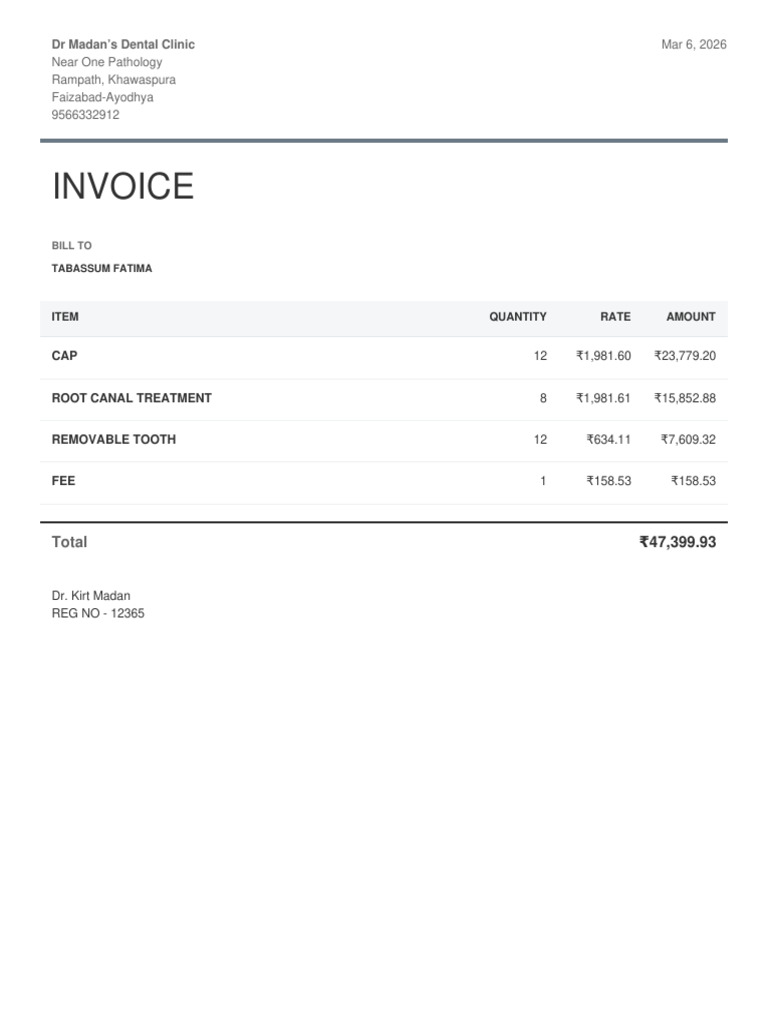Select the customer name TABASSUM FATIMA
The width and height of the screenshot is (768, 1024).
point(102,268)
